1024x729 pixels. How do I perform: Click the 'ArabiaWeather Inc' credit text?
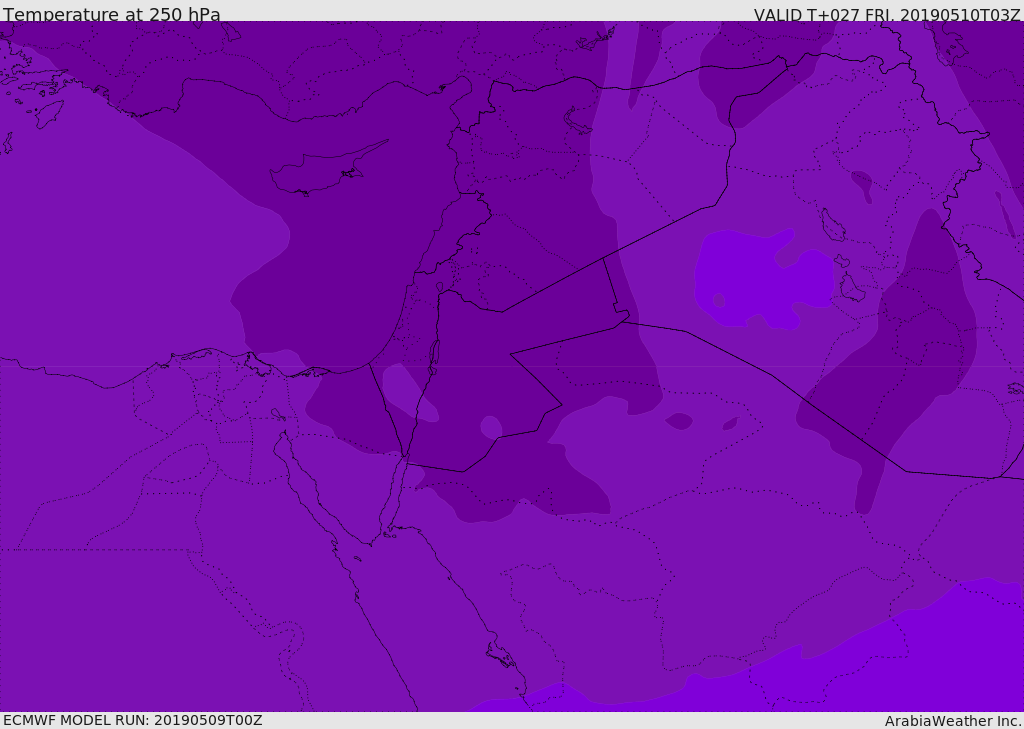click(x=953, y=721)
